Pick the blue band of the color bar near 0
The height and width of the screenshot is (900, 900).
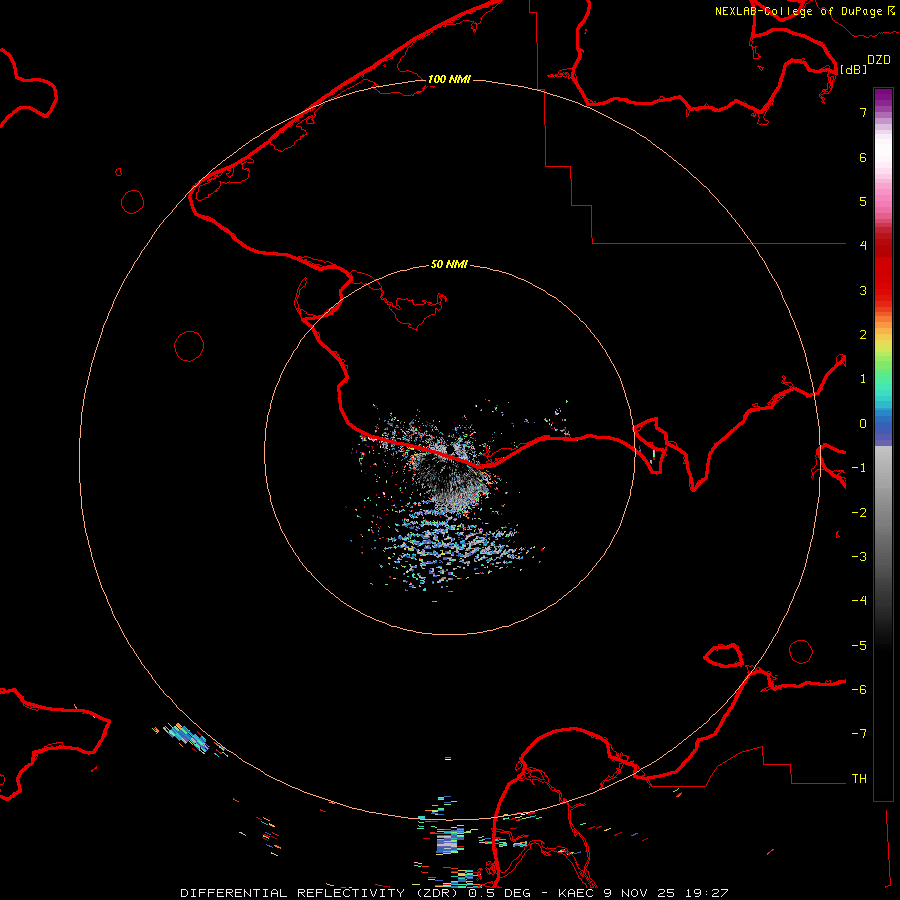pos(883,424)
